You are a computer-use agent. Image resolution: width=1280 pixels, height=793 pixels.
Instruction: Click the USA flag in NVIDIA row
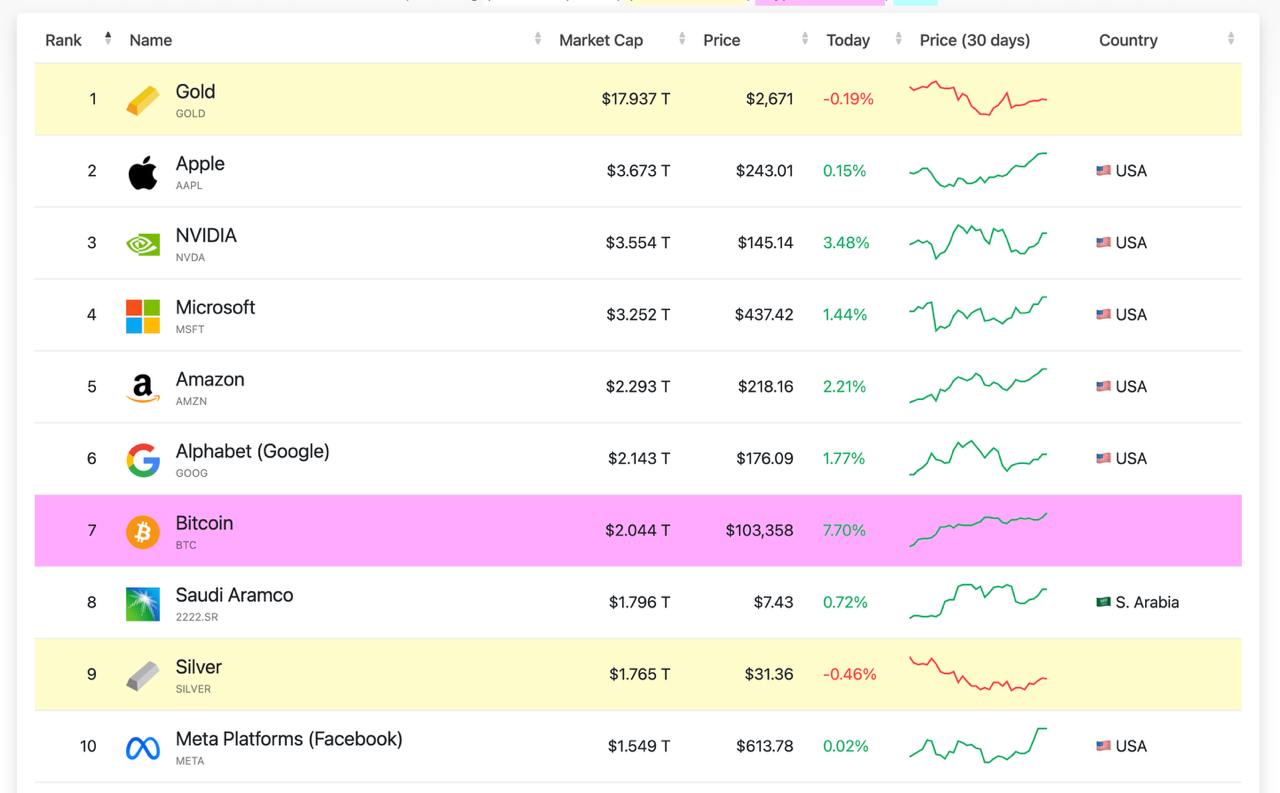[x=1104, y=243]
